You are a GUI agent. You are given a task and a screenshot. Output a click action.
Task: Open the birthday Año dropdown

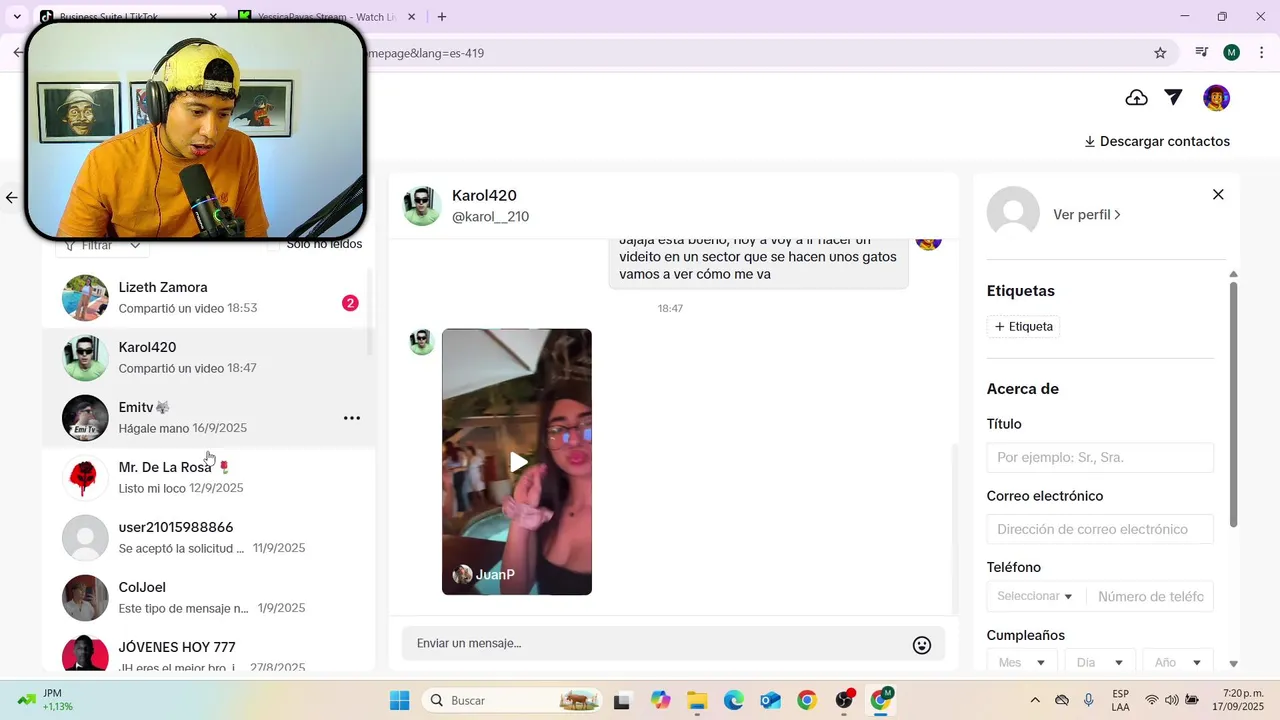point(1178,662)
